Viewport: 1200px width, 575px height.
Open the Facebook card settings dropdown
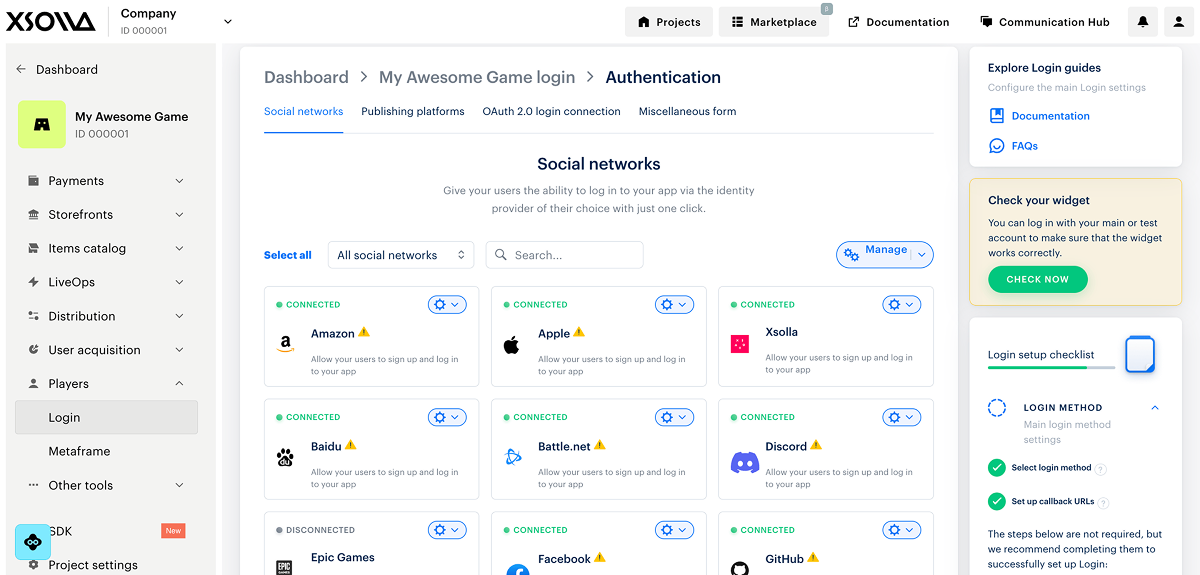(674, 530)
